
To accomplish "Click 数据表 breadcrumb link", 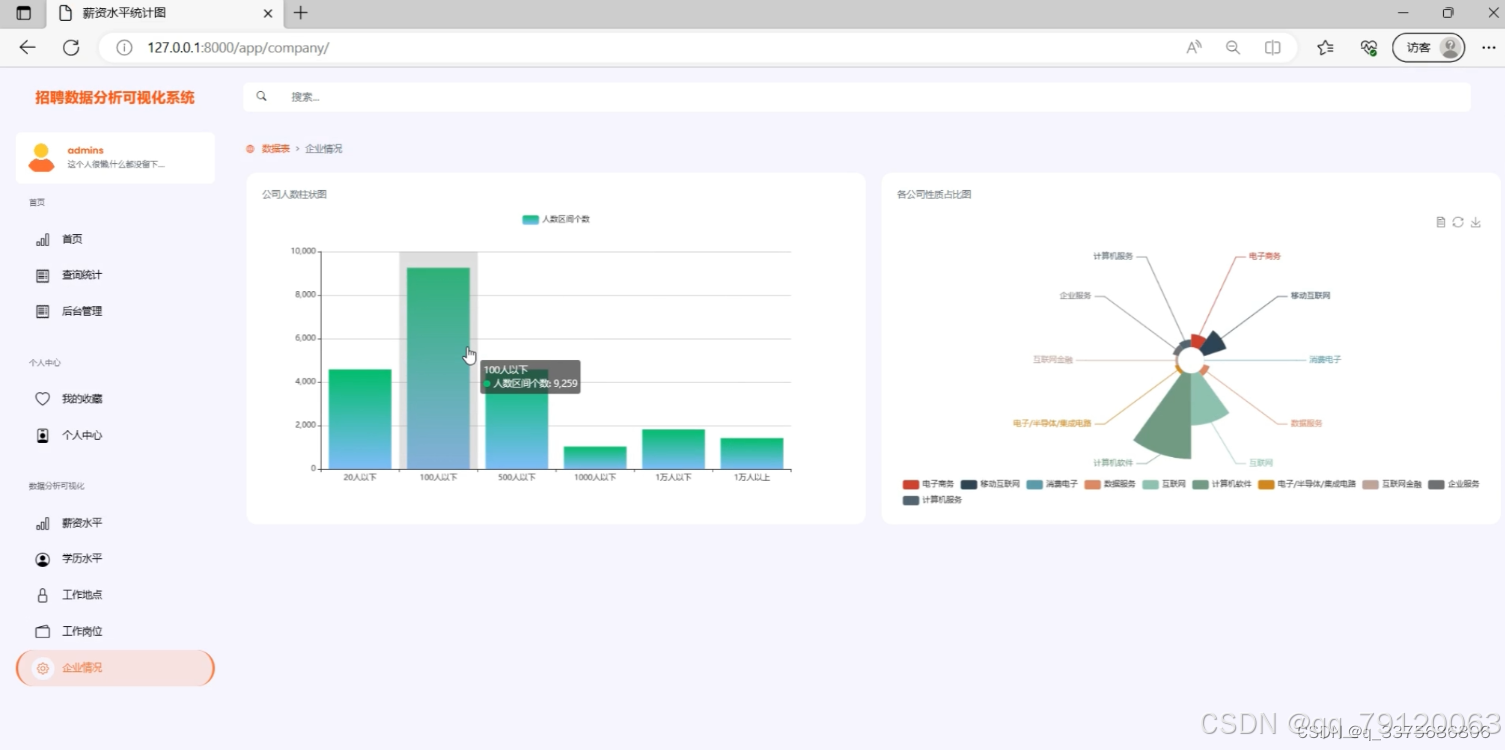I will pos(275,149).
